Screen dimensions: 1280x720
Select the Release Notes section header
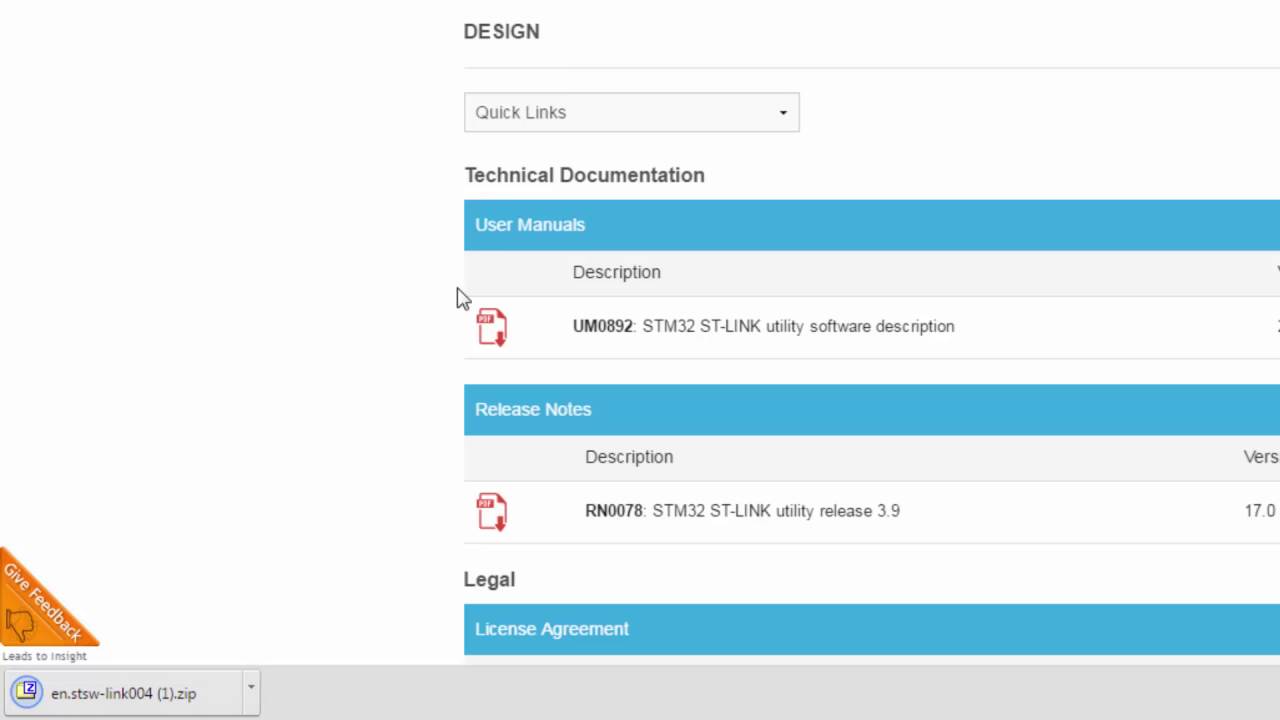pyautogui.click(x=872, y=409)
